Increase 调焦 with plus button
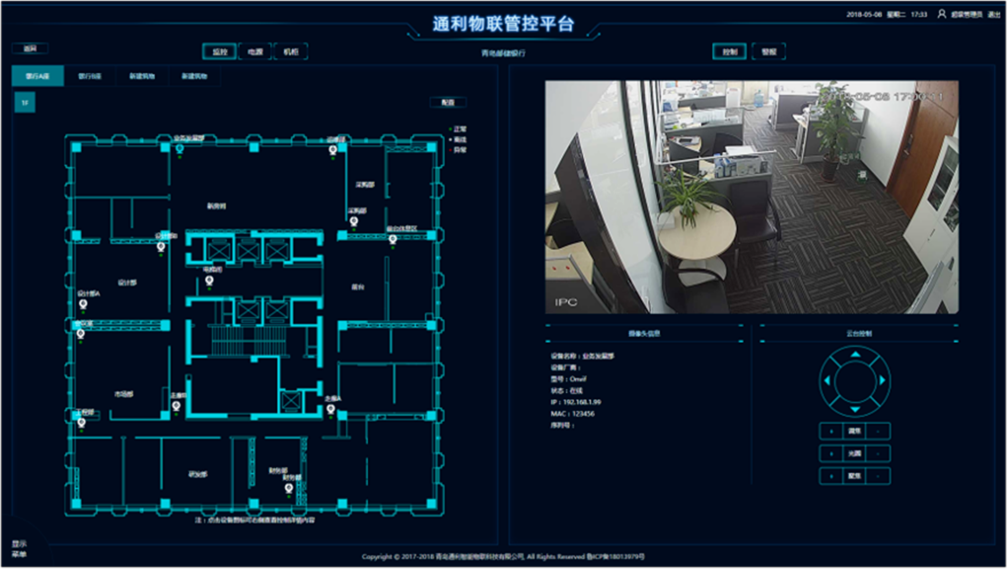1007x569 pixels. 830,431
